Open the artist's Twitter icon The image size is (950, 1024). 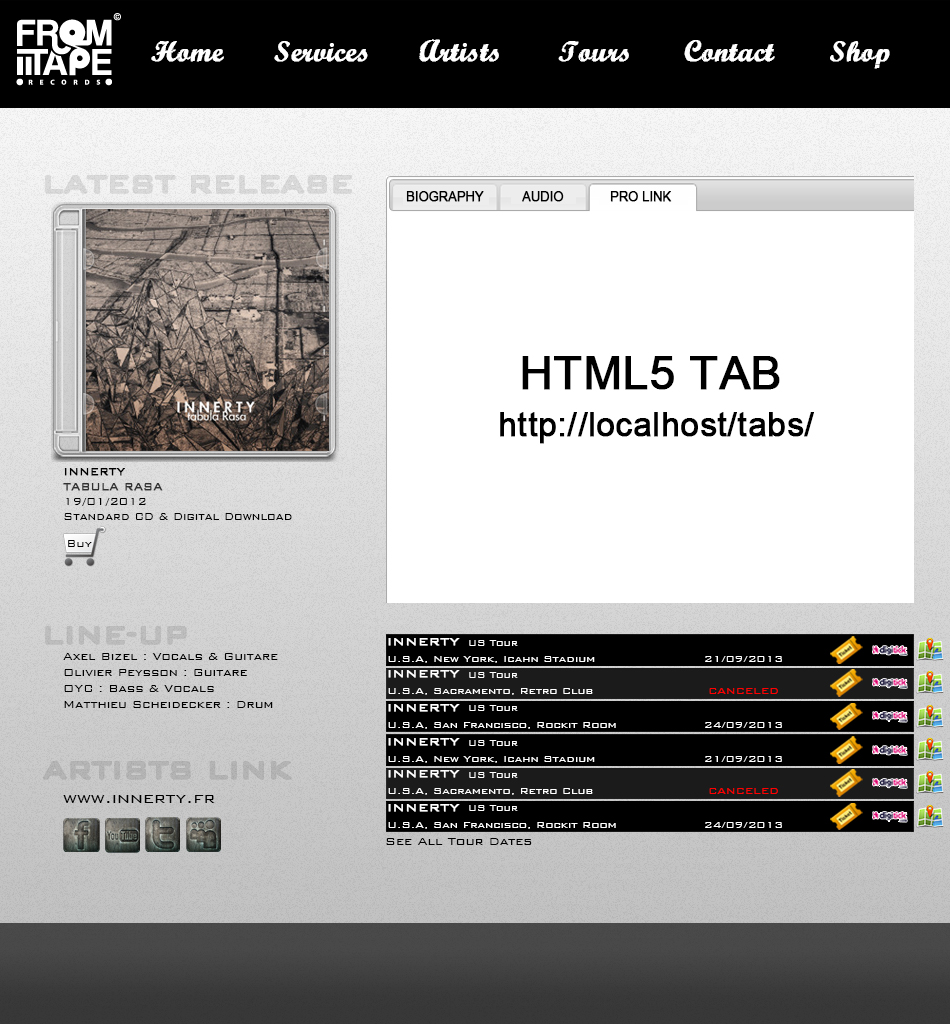[163, 834]
